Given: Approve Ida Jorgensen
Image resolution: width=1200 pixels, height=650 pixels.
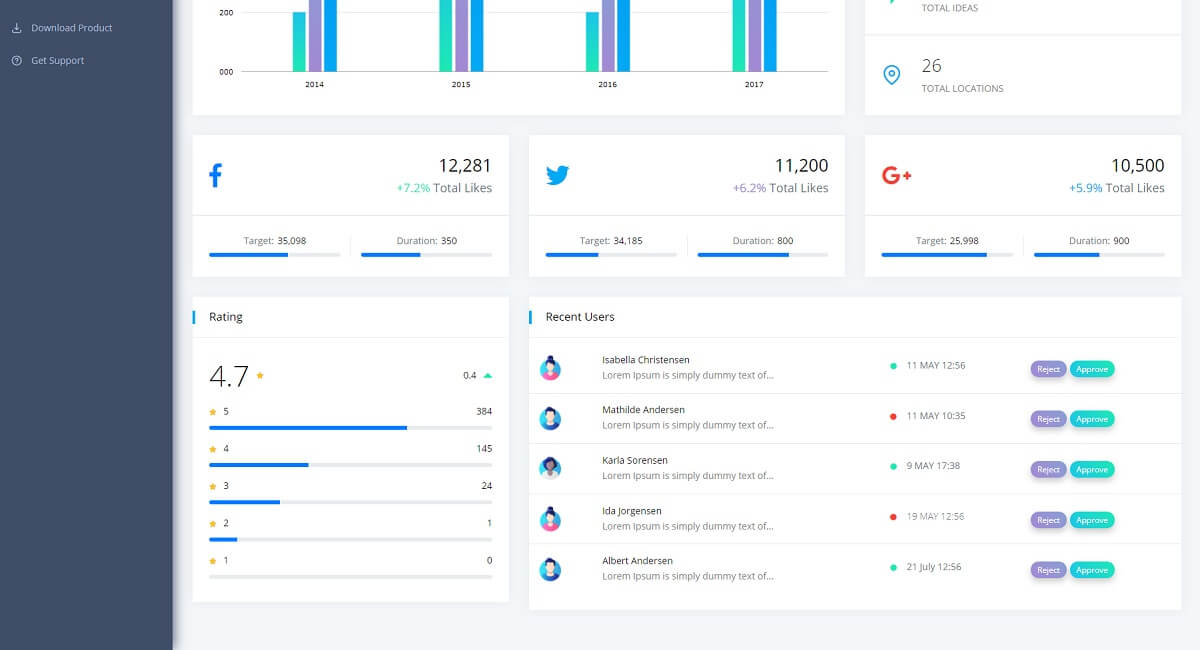Looking at the screenshot, I should pos(1092,520).
